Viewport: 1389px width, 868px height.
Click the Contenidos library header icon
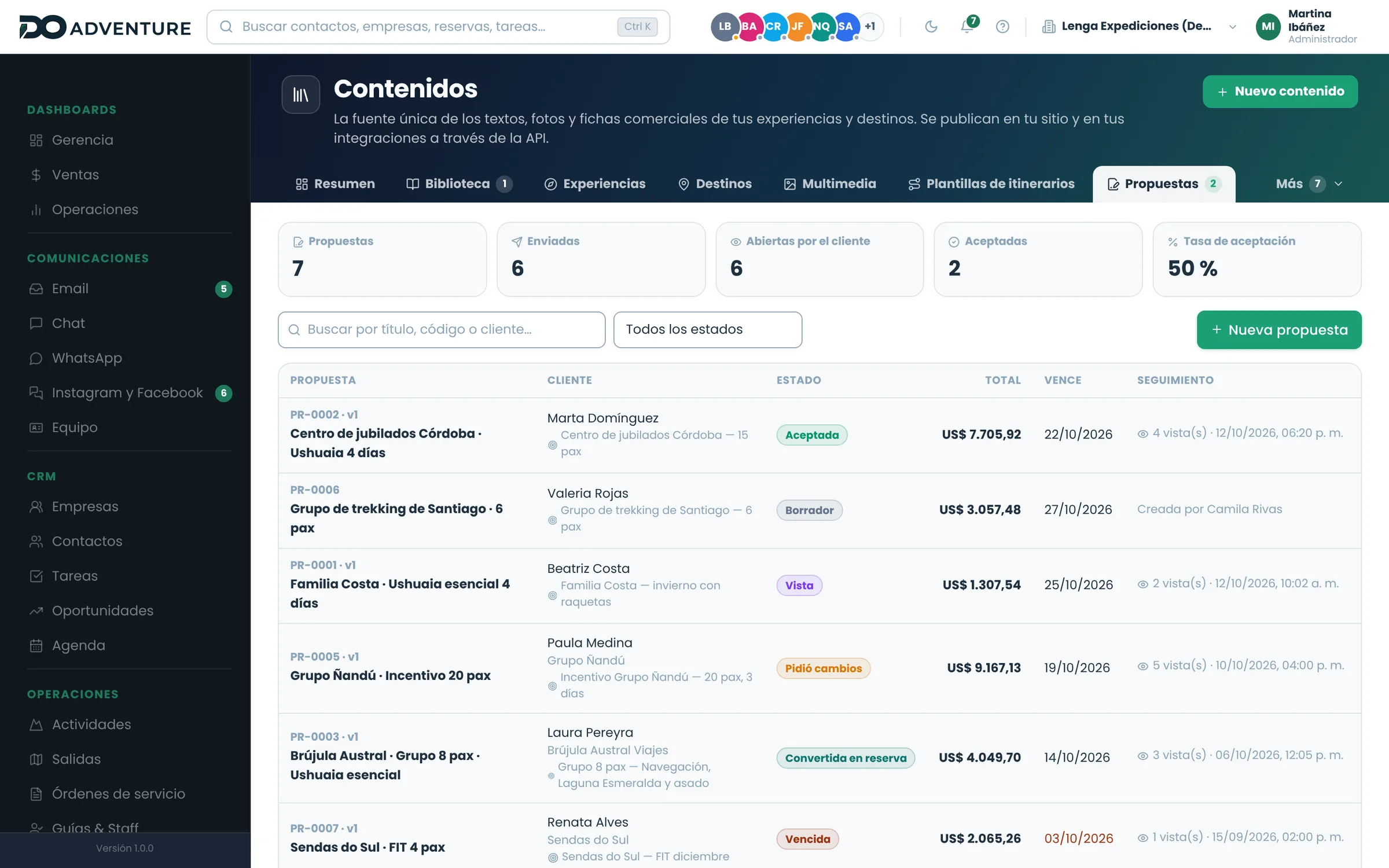[x=301, y=94]
